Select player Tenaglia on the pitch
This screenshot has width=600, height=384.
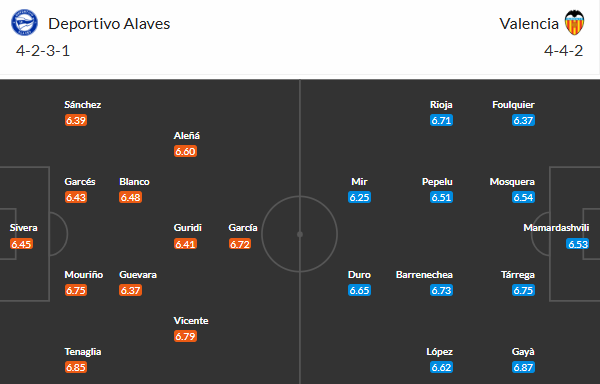[x=83, y=351]
